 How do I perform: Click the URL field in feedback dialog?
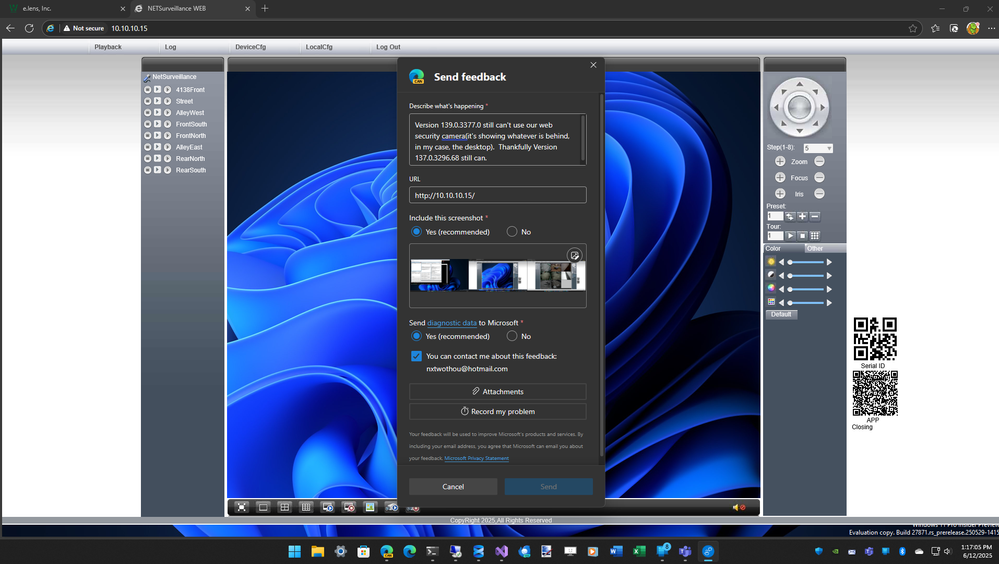click(x=497, y=195)
